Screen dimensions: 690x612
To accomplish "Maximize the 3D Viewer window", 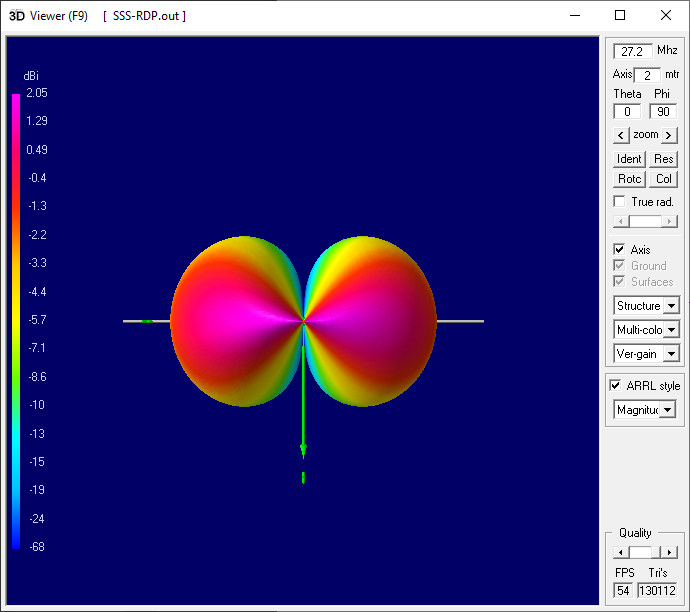I will point(620,15).
